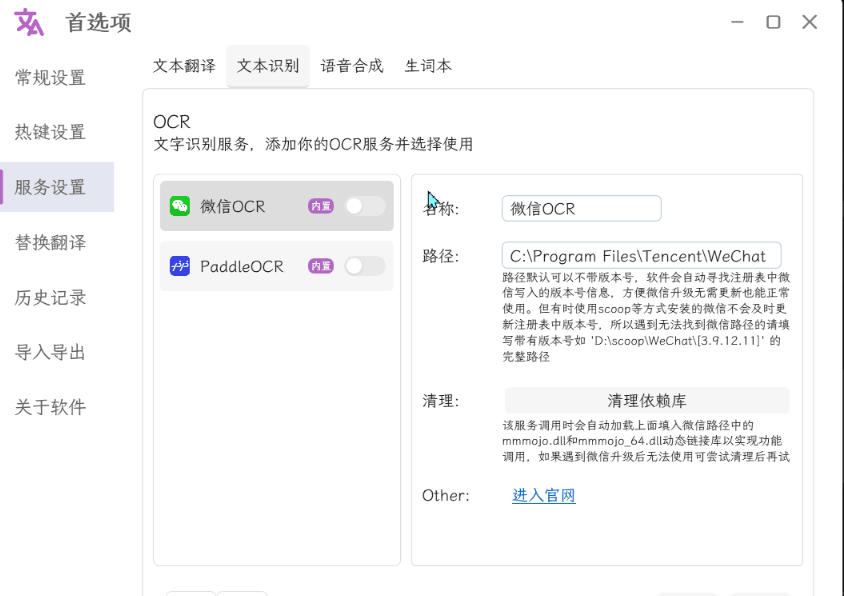The image size is (844, 596).
Task: Click the 路径 field with the WeChat path
Action: (641, 256)
